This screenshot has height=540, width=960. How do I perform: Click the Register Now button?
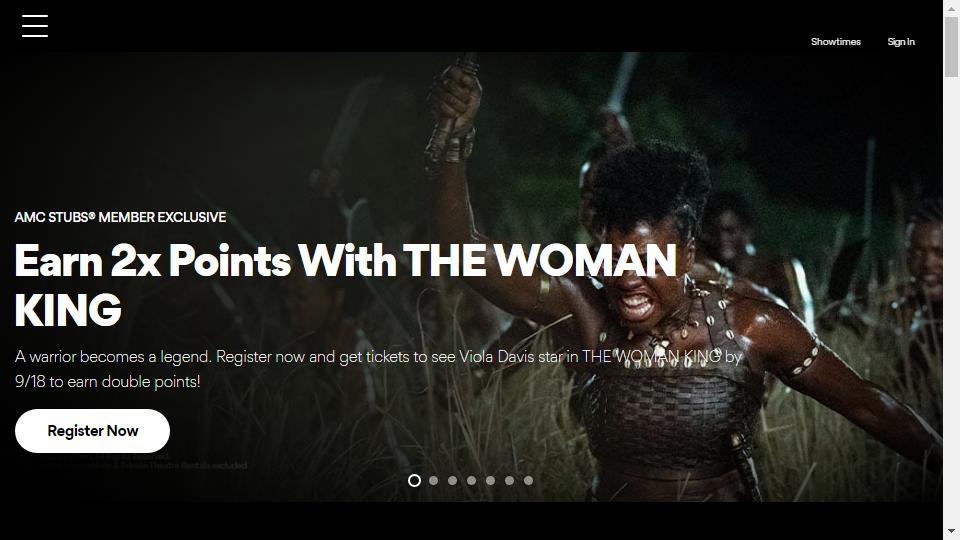tap(92, 431)
